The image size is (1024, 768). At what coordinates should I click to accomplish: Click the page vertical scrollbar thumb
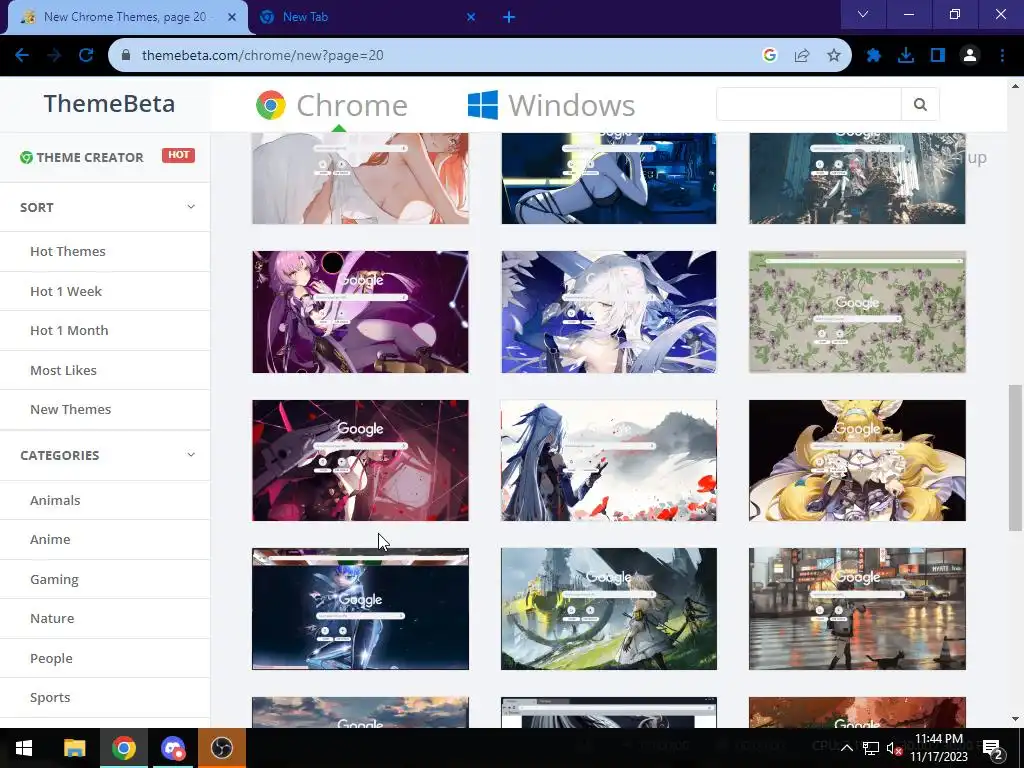(1015, 458)
